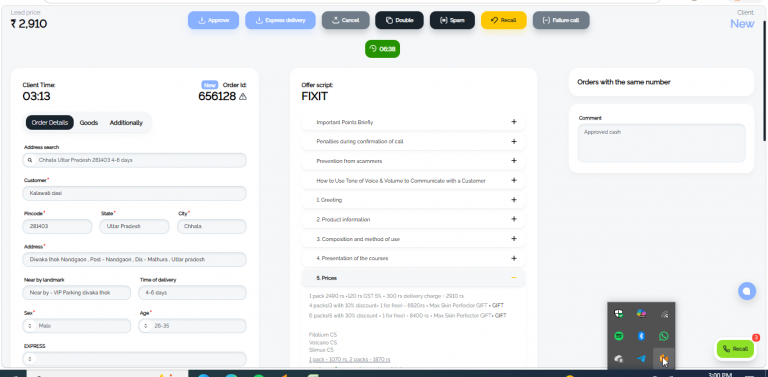The image size is (768, 377).
Task: Click the Orders with the same number panel
Action: tap(661, 82)
